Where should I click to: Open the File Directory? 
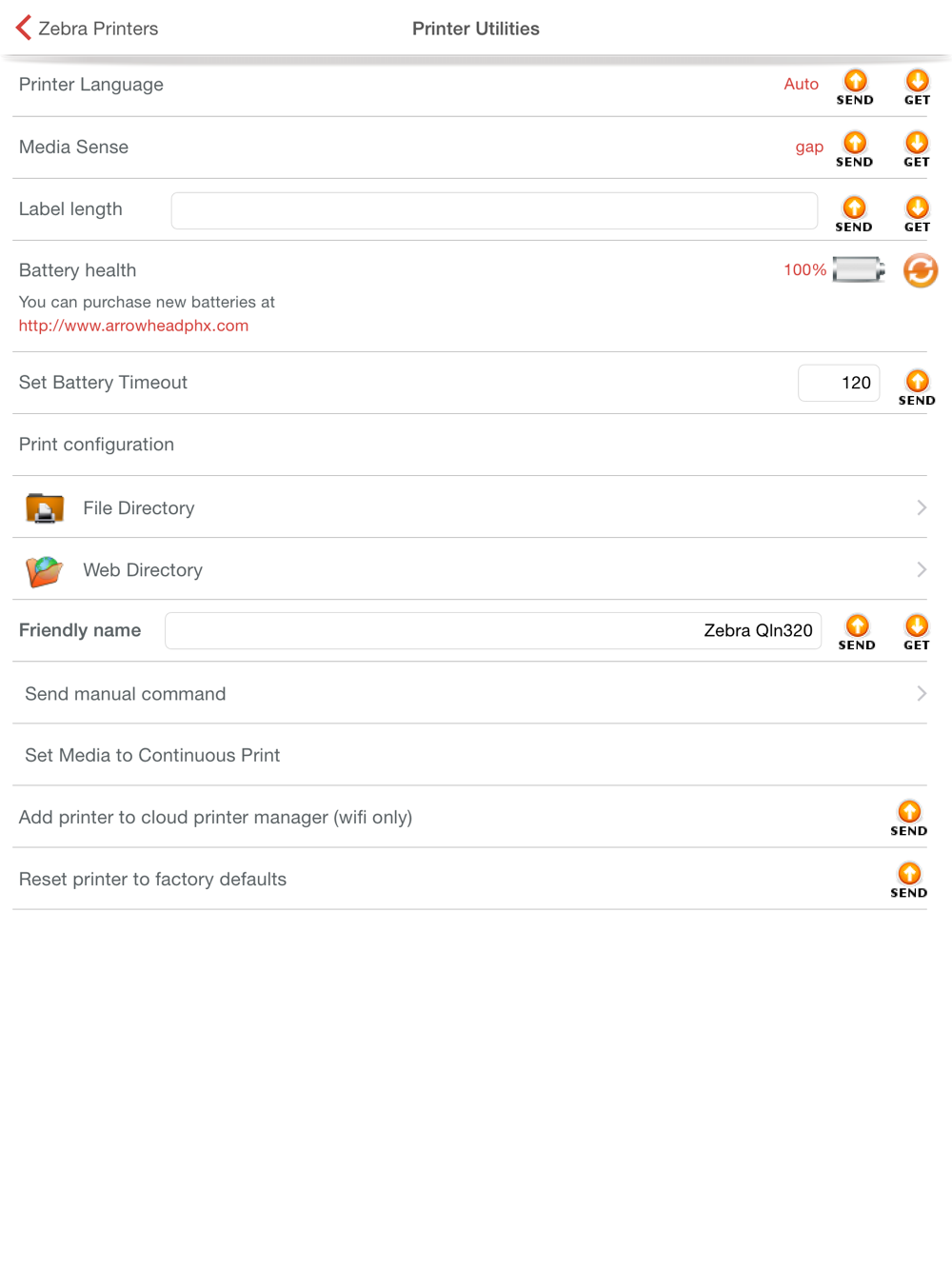coord(469,507)
